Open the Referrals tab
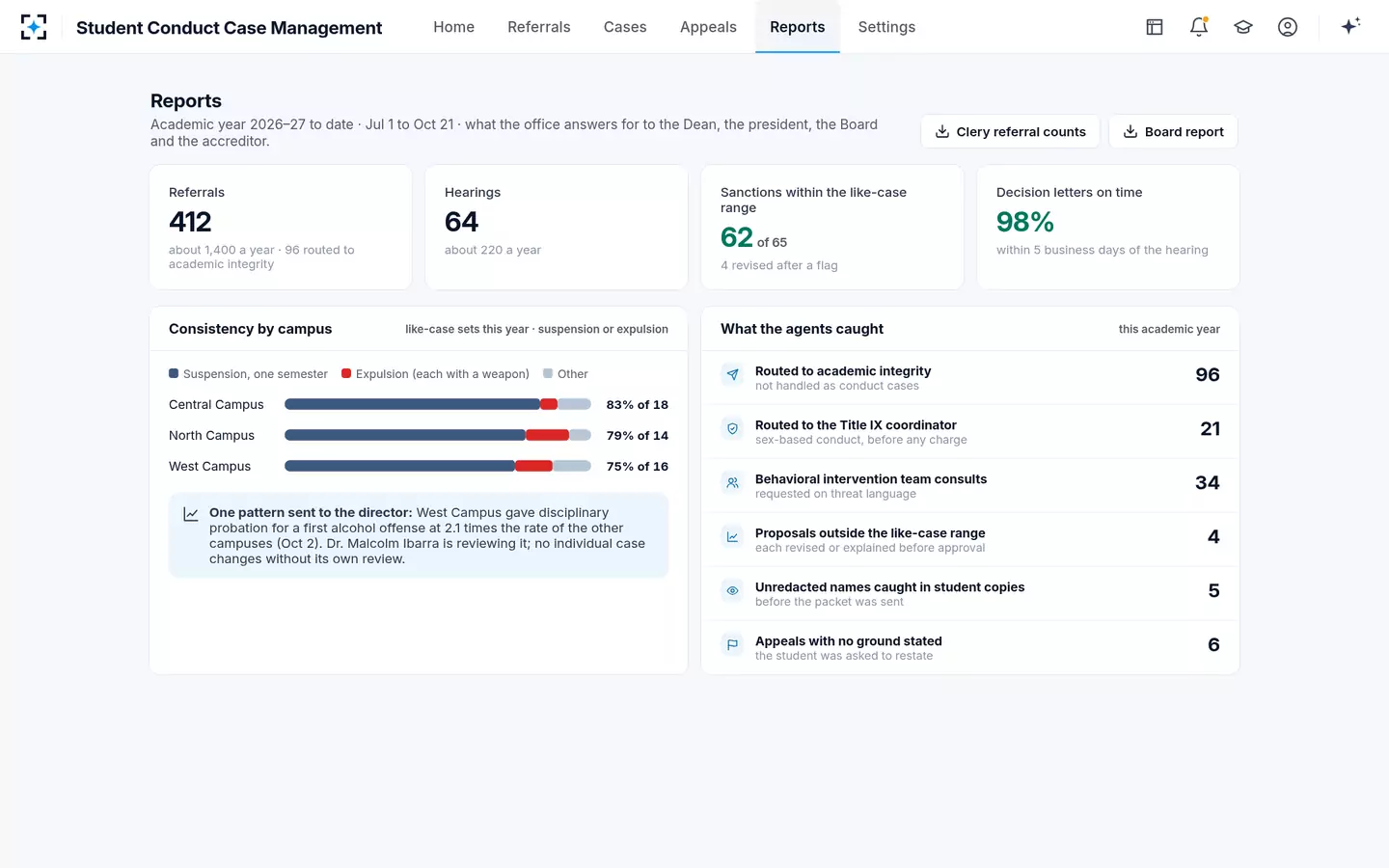The image size is (1389, 868). pyautogui.click(x=539, y=27)
